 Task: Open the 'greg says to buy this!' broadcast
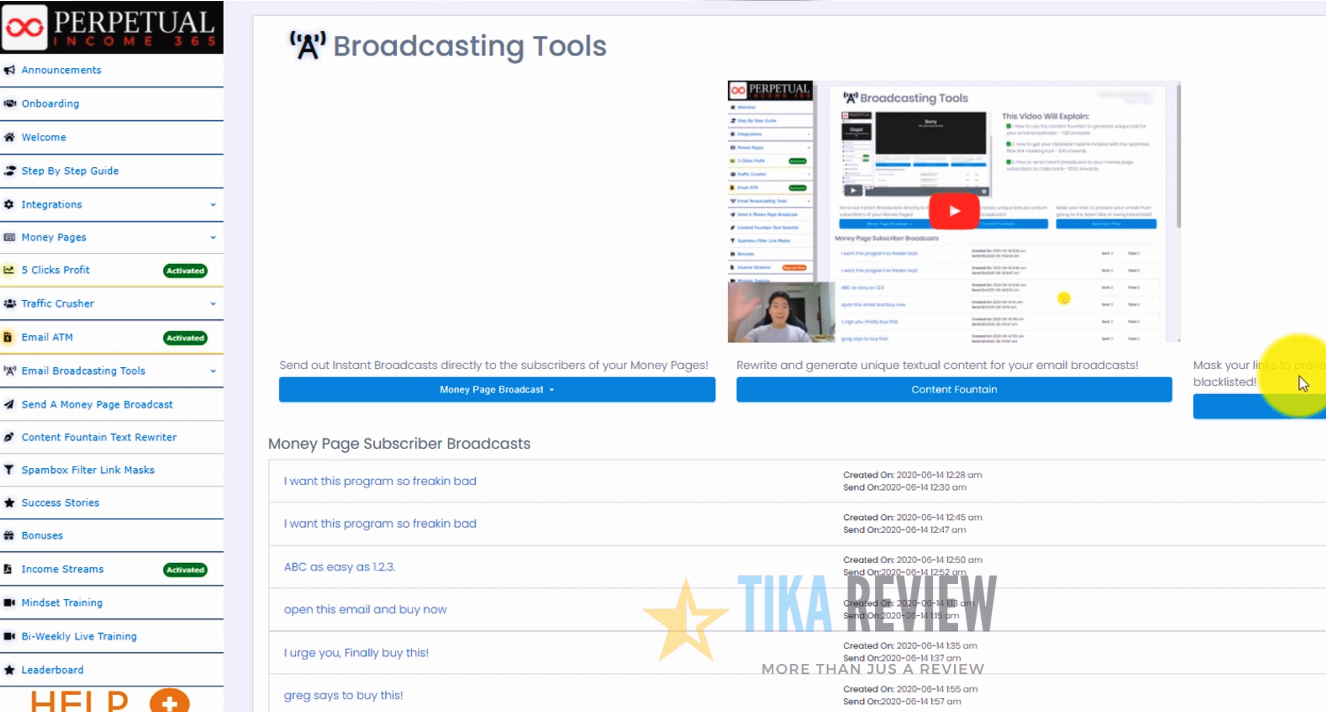coord(343,695)
